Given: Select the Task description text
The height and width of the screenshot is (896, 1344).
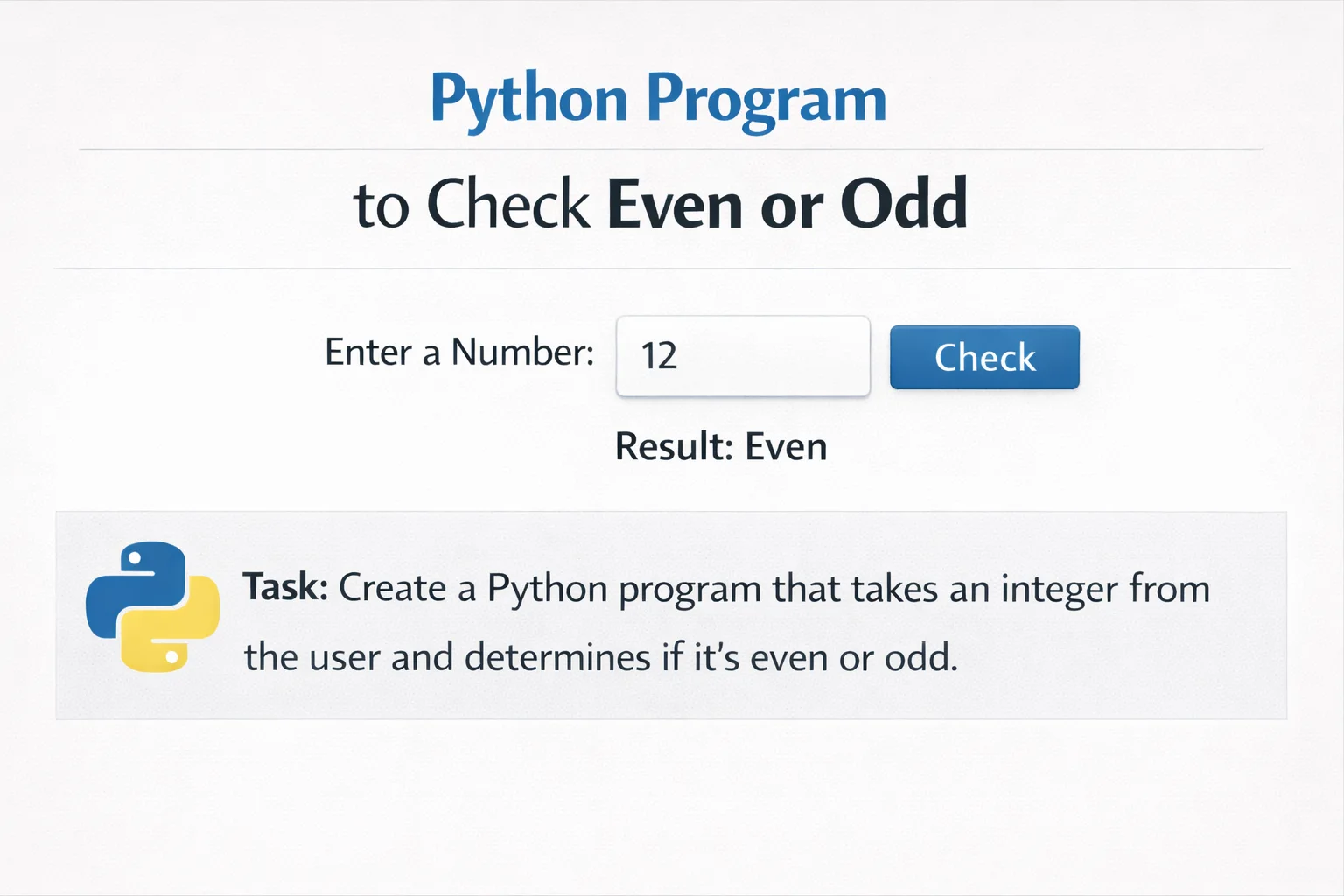Looking at the screenshot, I should click(726, 621).
